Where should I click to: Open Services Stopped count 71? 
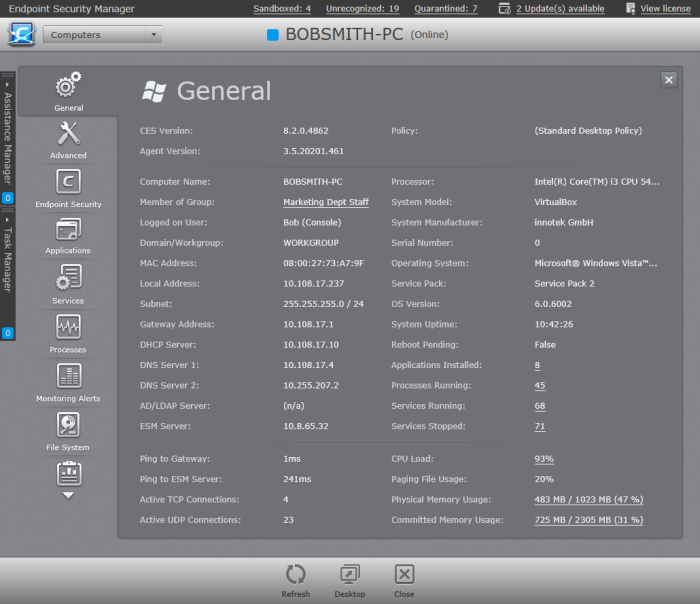[540, 426]
